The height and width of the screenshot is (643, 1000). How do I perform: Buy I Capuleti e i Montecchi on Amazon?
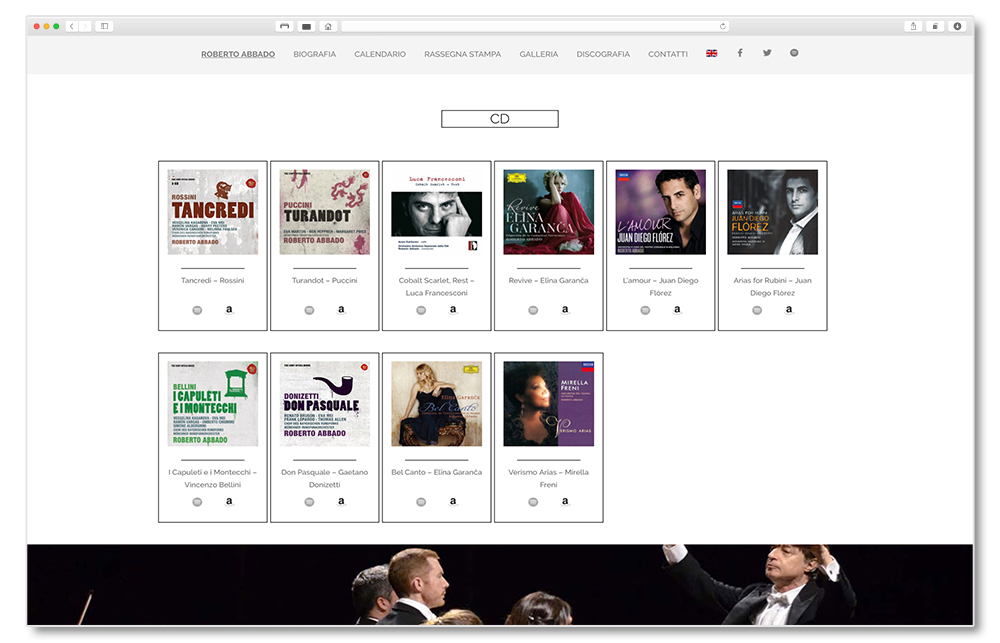229,501
